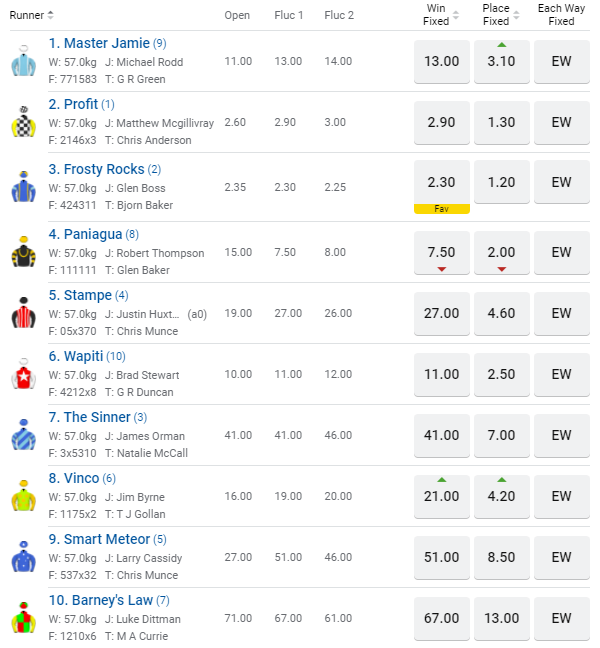
Task: Click Frosty Rocks' blue jockey silk icon
Action: point(23,187)
